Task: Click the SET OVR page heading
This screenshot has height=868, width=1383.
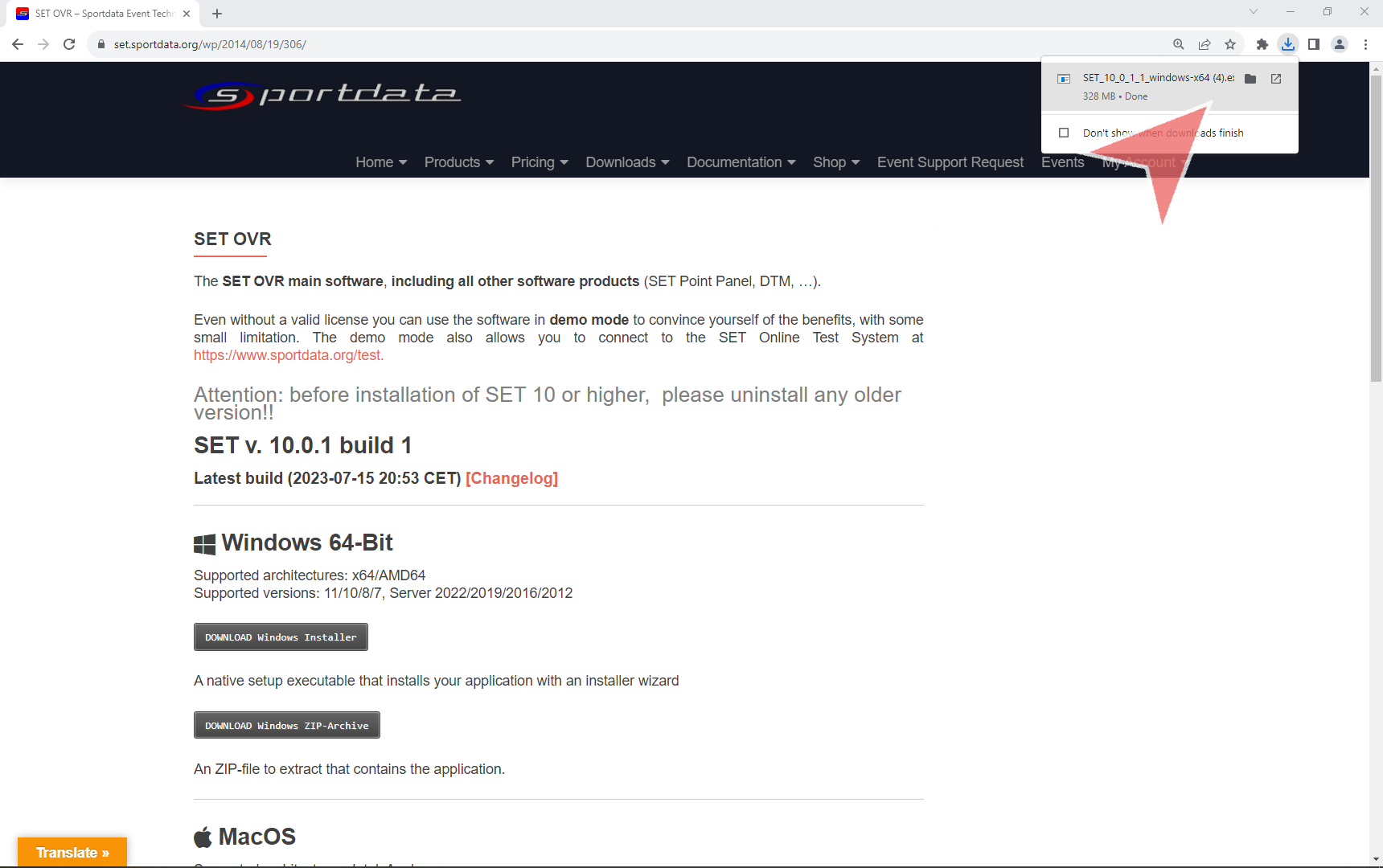Action: (232, 239)
